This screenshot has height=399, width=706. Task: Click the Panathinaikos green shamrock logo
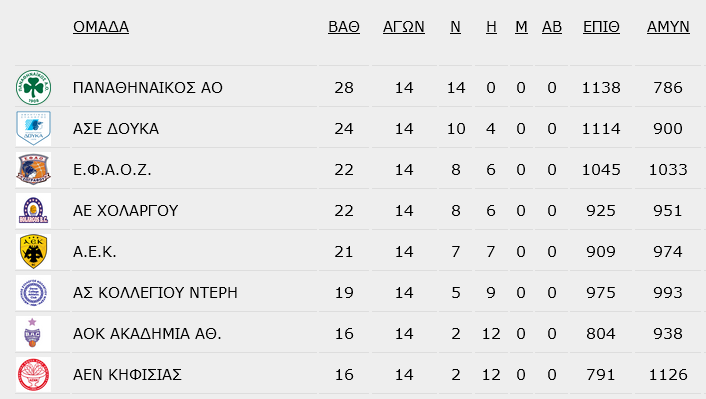pyautogui.click(x=33, y=87)
